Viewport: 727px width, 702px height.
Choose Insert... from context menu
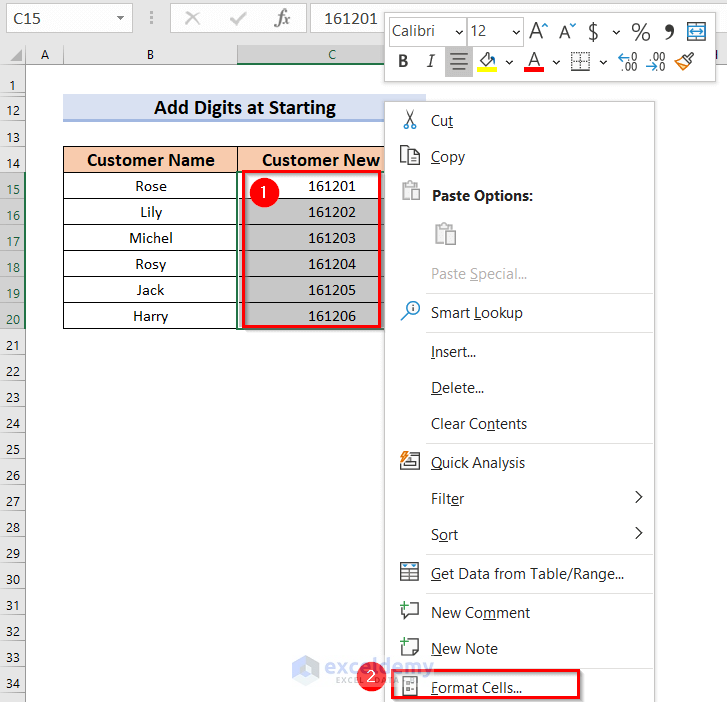[x=519, y=352]
